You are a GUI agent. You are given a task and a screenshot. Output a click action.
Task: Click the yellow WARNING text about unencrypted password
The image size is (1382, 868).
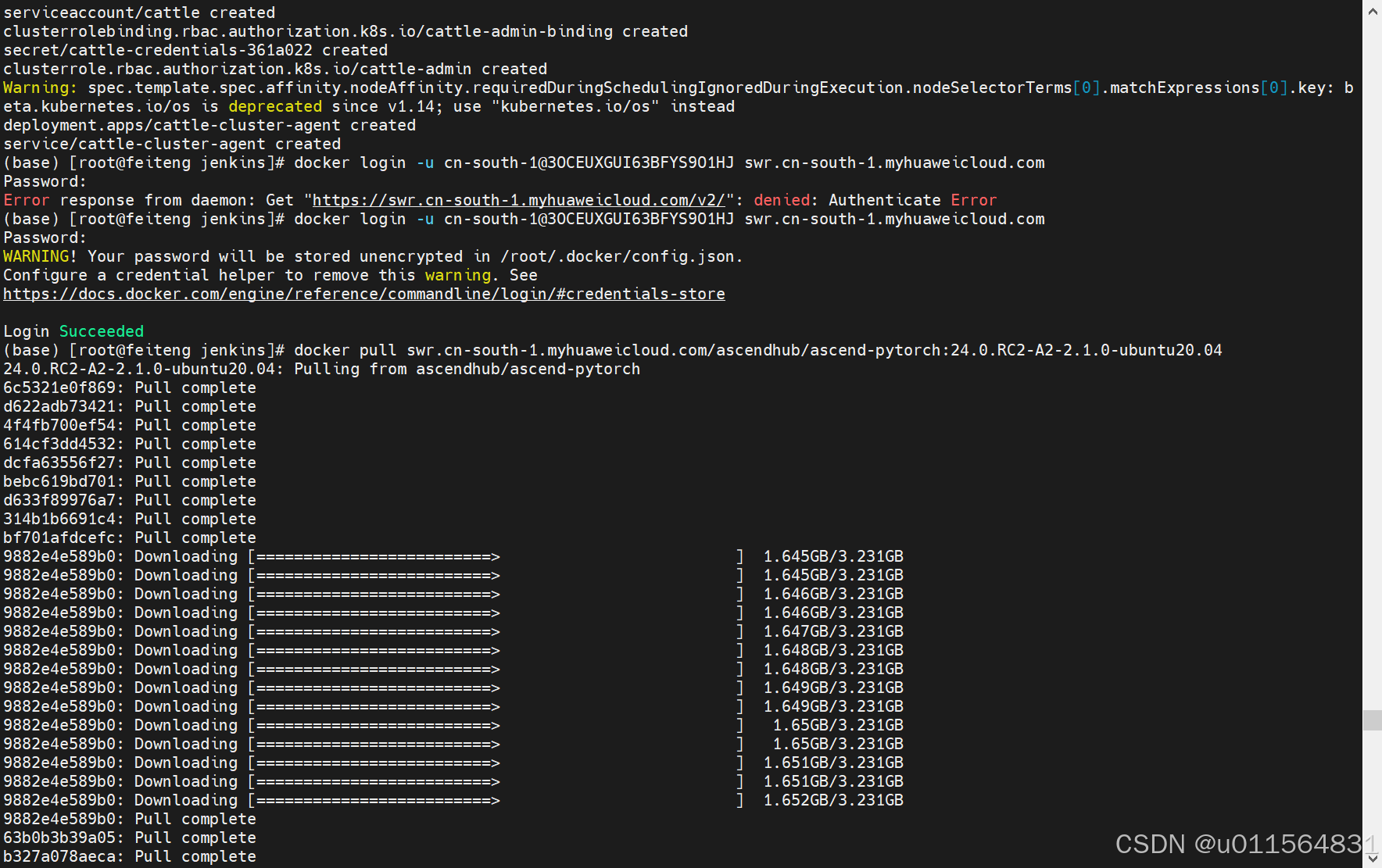click(x=36, y=256)
